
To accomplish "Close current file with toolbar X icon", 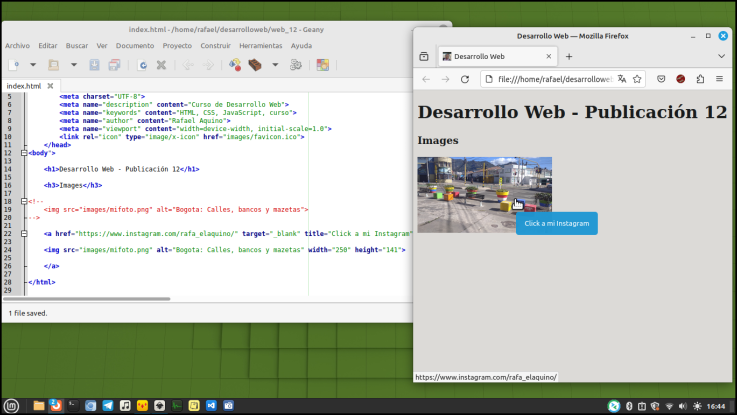I will tap(161, 65).
